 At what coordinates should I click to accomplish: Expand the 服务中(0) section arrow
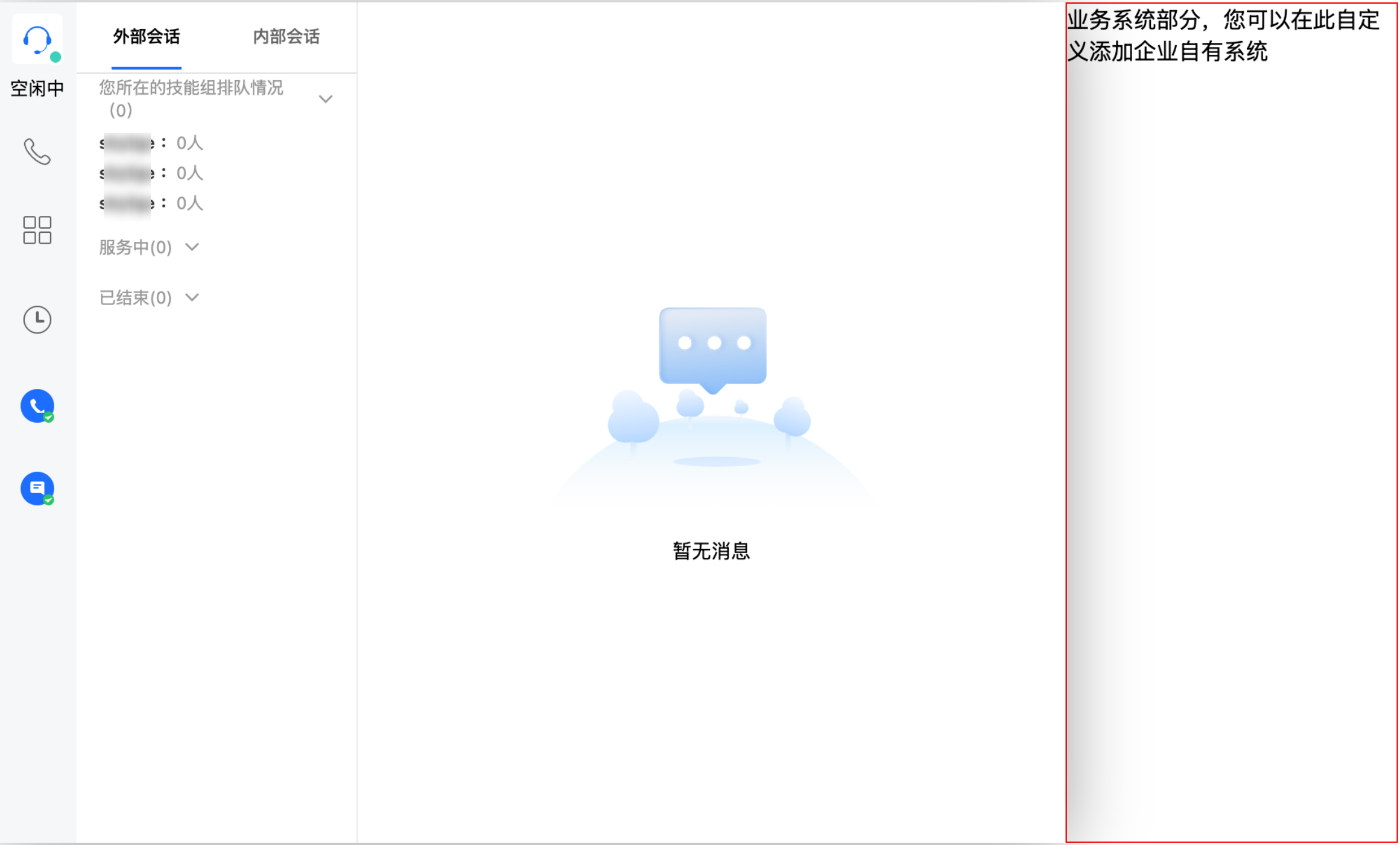(x=192, y=247)
